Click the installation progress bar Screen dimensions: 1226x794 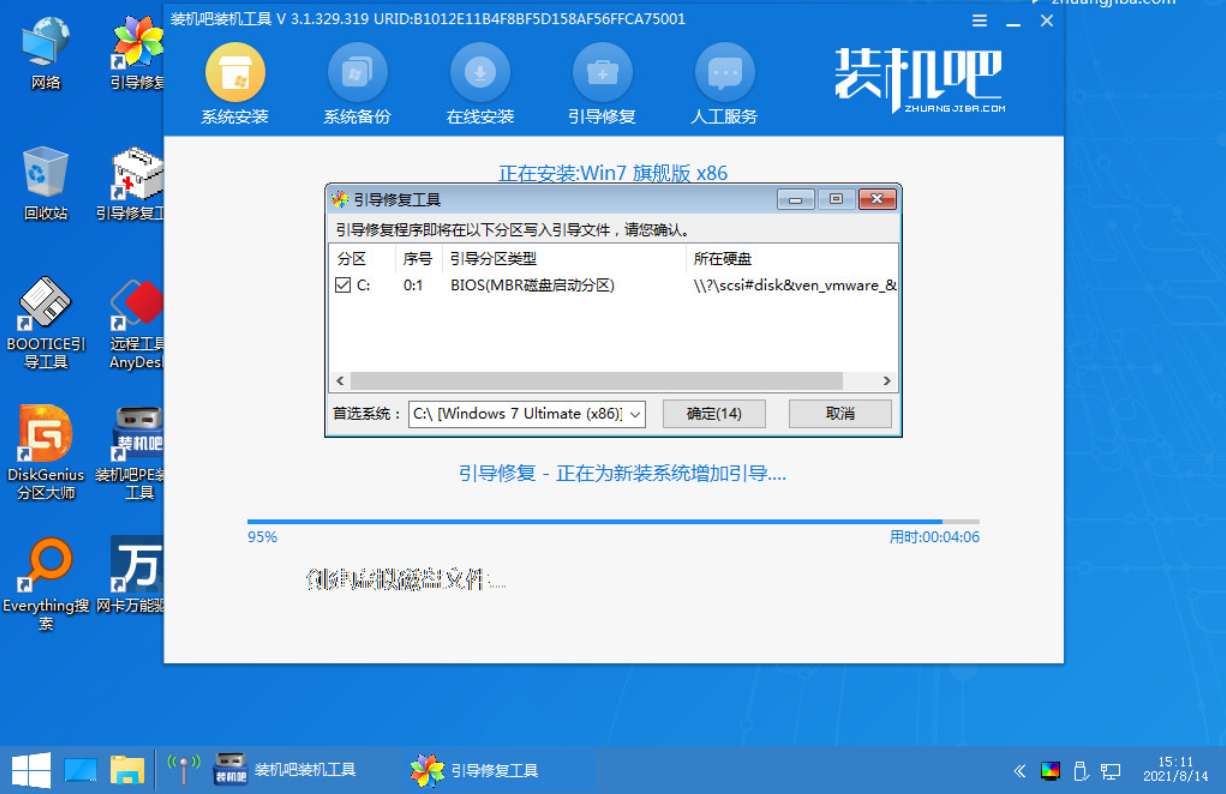tap(612, 521)
